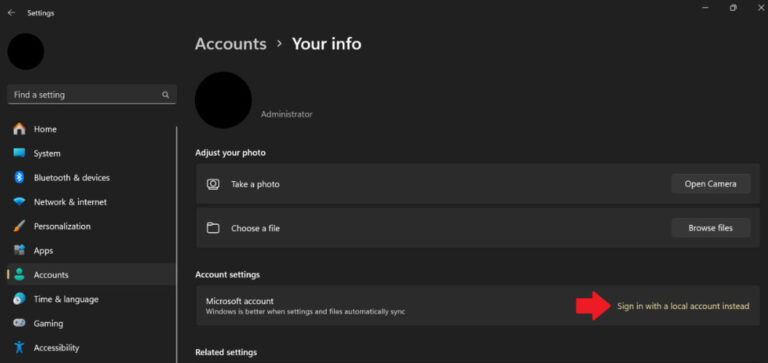Open the Accessibility label
The width and height of the screenshot is (768, 363).
point(56,348)
